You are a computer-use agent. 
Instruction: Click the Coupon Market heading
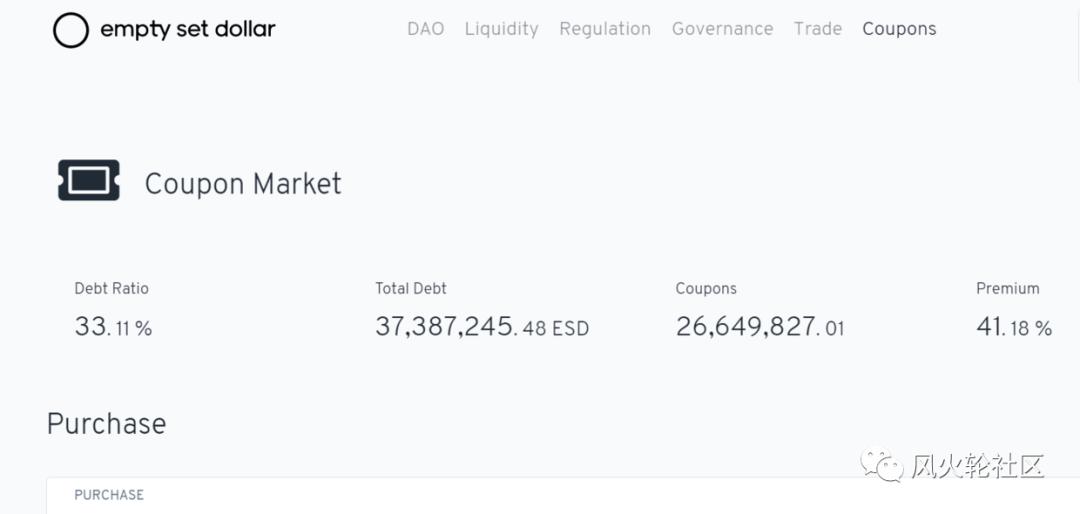coord(243,184)
